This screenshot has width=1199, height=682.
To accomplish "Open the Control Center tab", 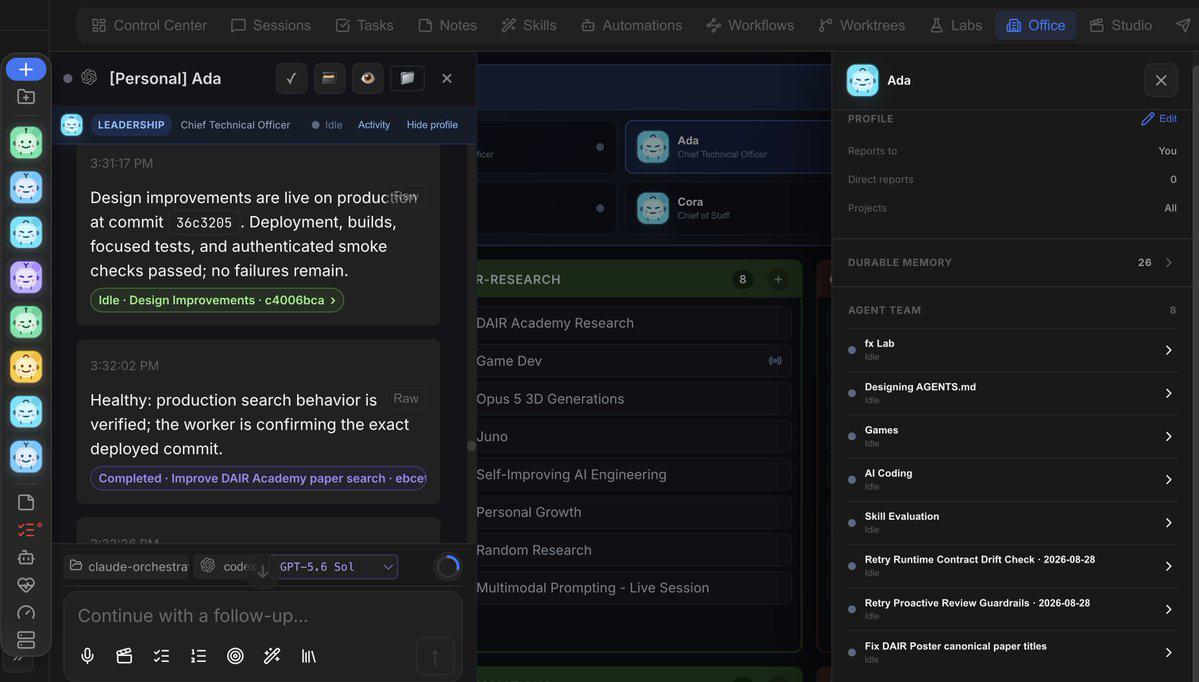I will click(x=149, y=25).
